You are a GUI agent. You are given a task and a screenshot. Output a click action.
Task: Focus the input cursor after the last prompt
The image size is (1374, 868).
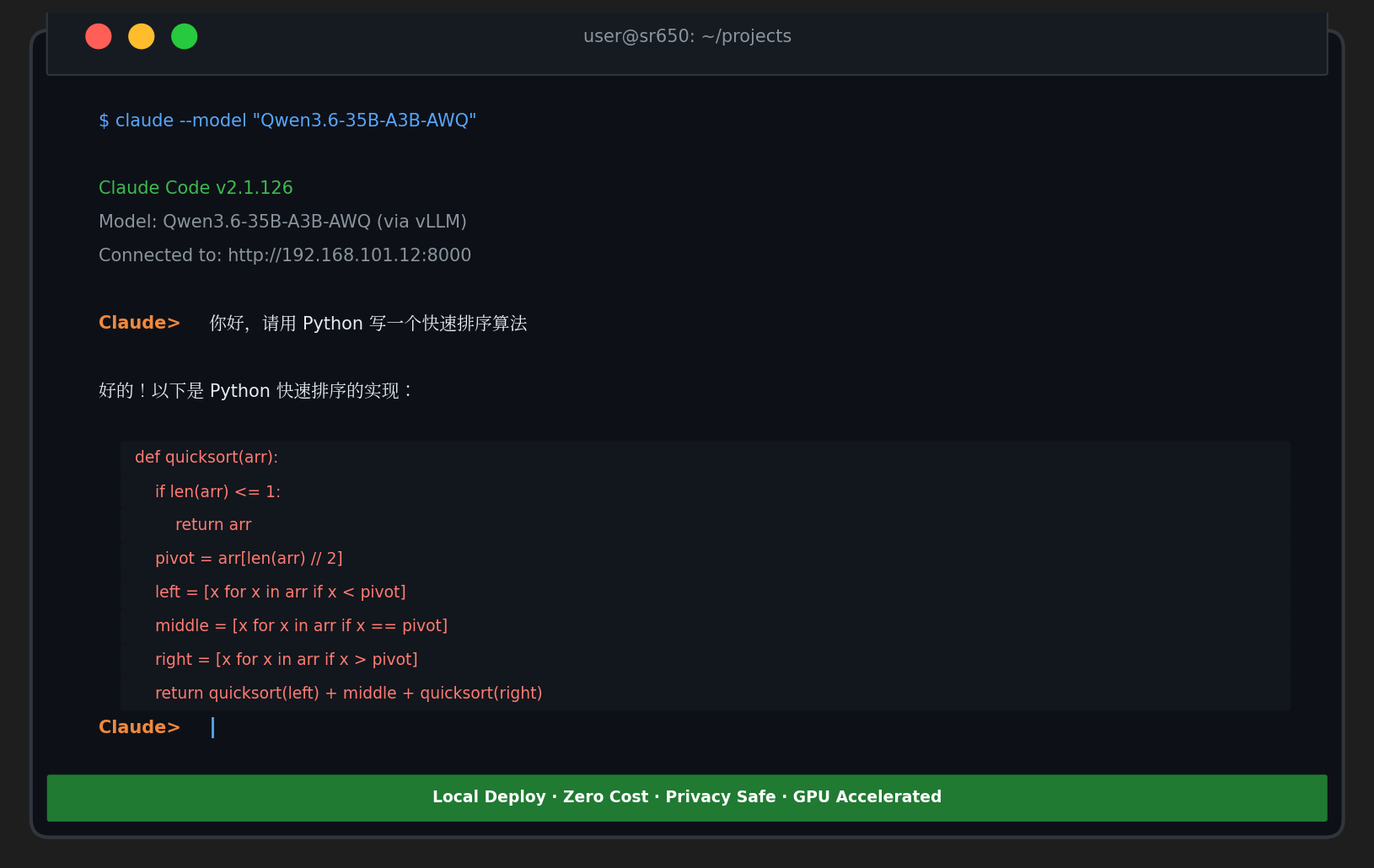212,727
